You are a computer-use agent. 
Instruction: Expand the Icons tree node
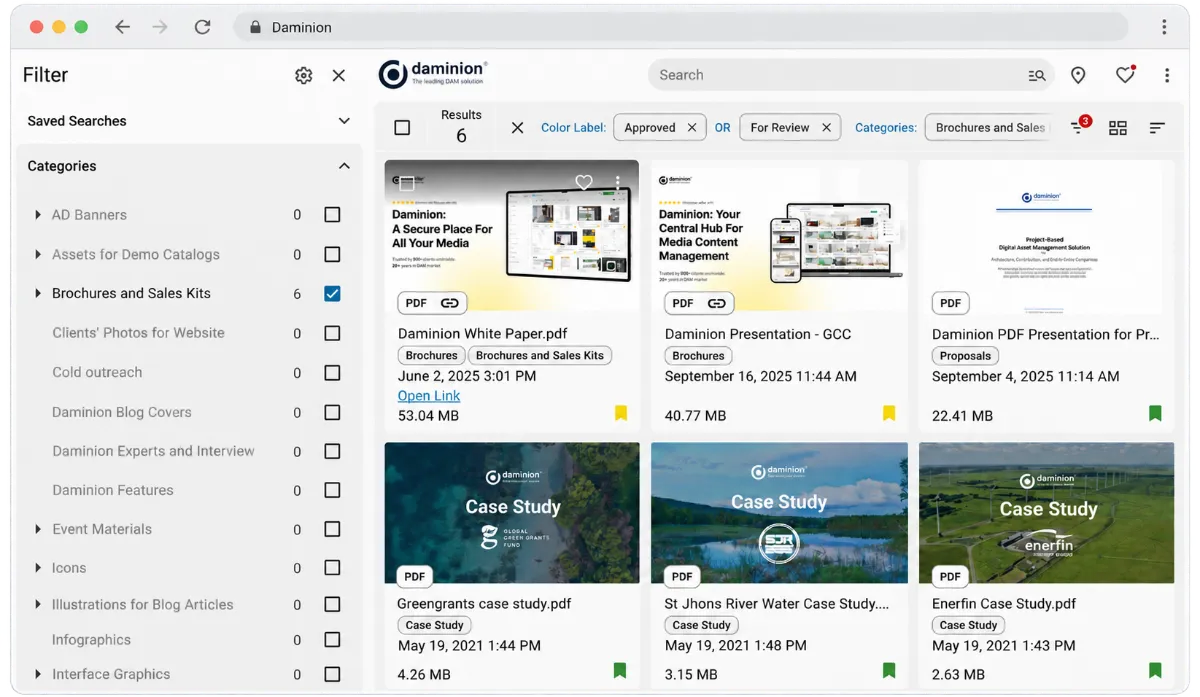coord(38,568)
